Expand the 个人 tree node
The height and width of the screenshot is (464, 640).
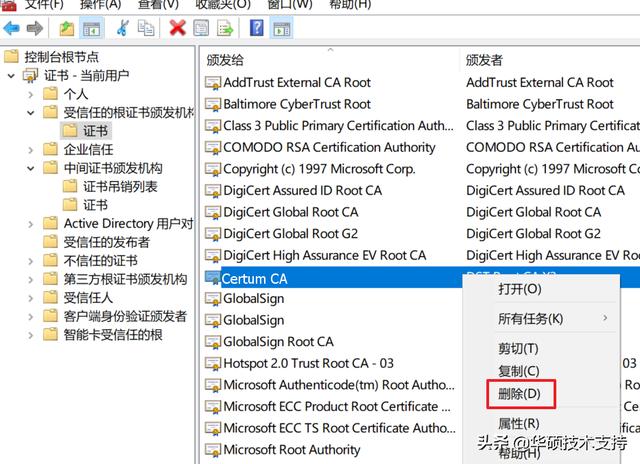[x=31, y=95]
